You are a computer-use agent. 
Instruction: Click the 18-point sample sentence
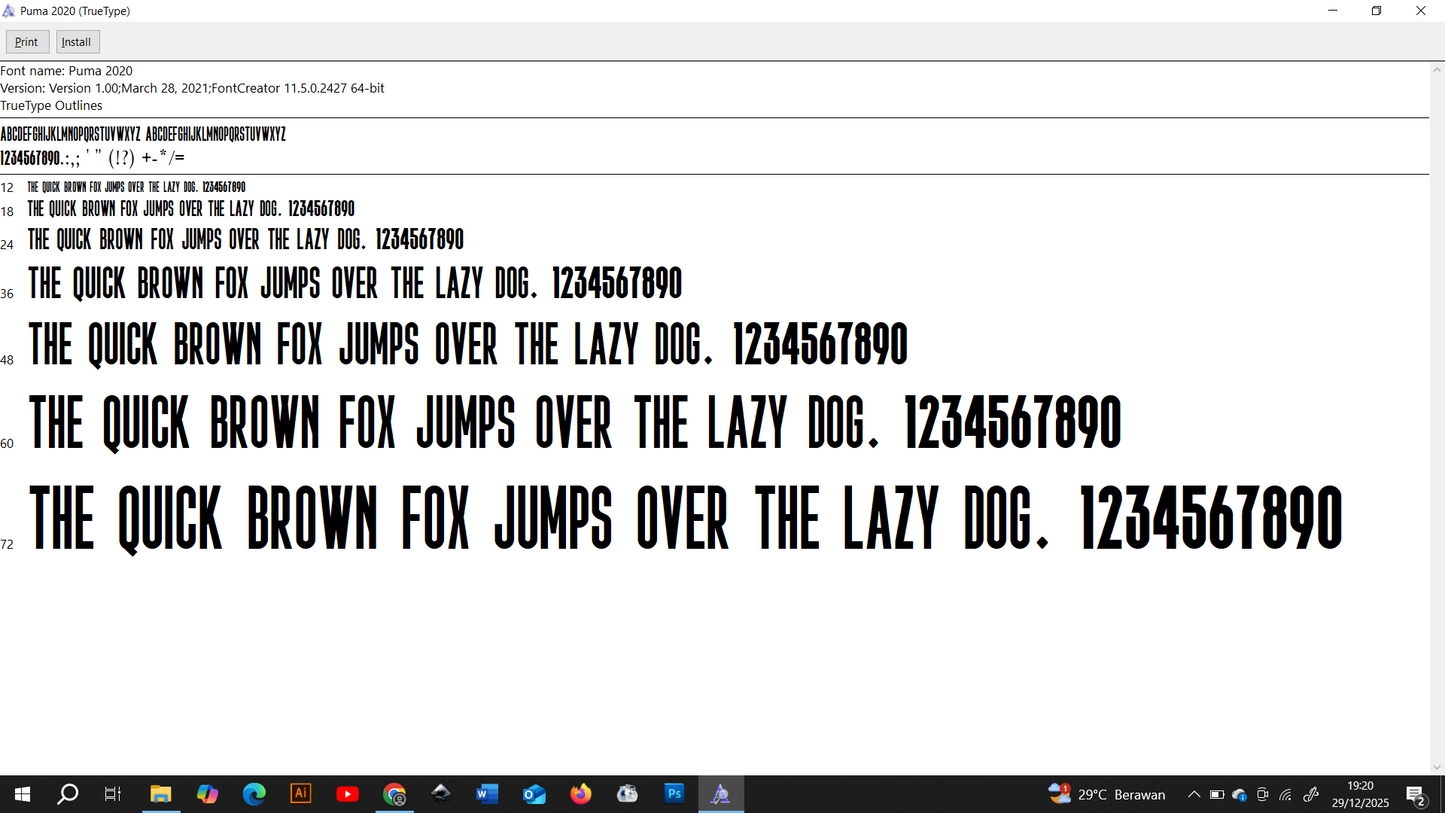tap(191, 209)
